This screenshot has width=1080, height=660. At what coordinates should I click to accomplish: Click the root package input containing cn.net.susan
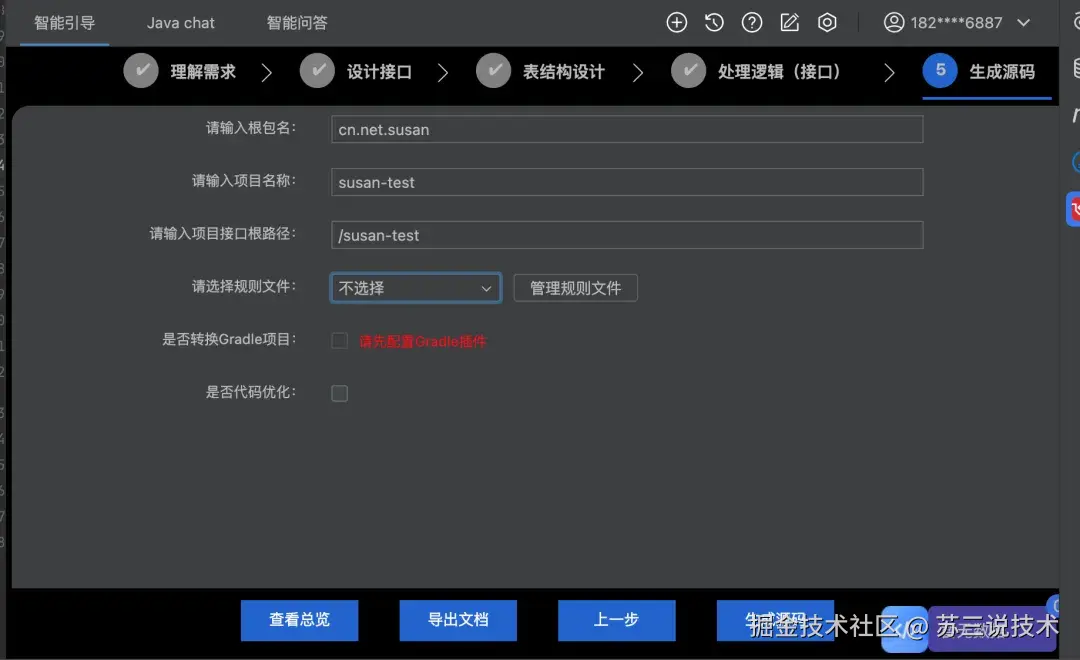(626, 129)
